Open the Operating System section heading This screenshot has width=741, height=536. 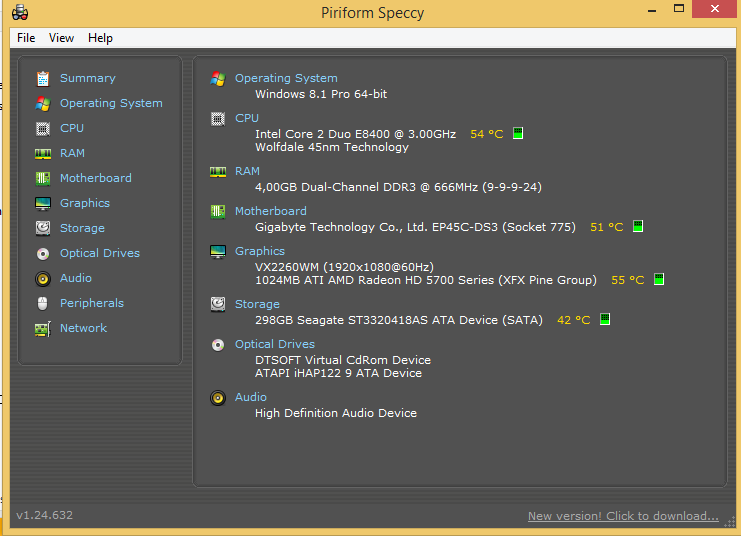(286, 78)
